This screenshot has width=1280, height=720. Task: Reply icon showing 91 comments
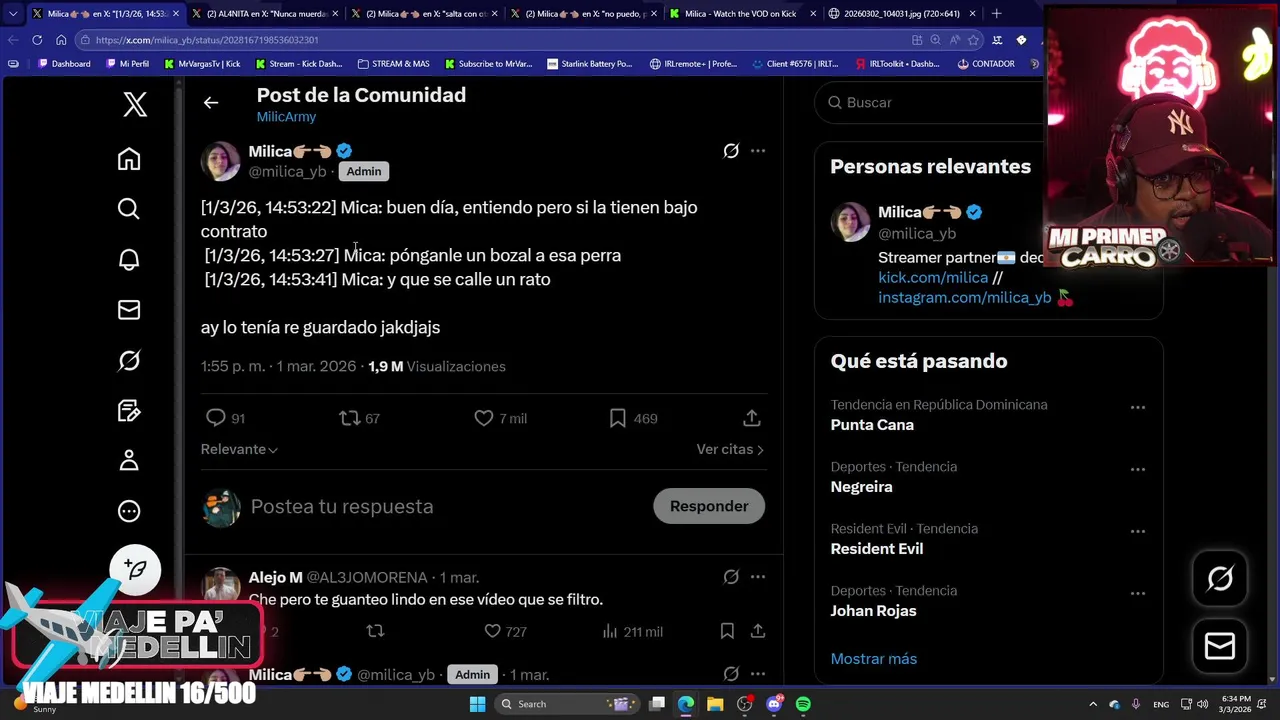[216, 418]
